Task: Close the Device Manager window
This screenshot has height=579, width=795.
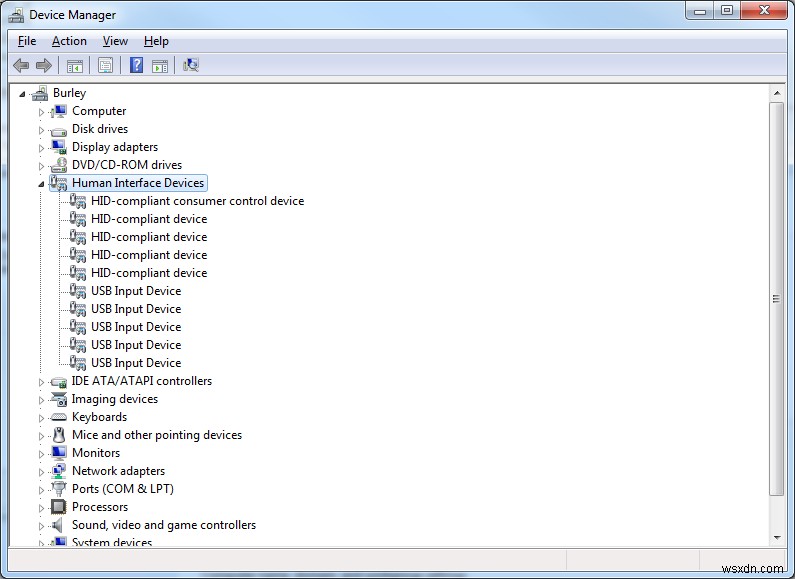Action: point(764,11)
